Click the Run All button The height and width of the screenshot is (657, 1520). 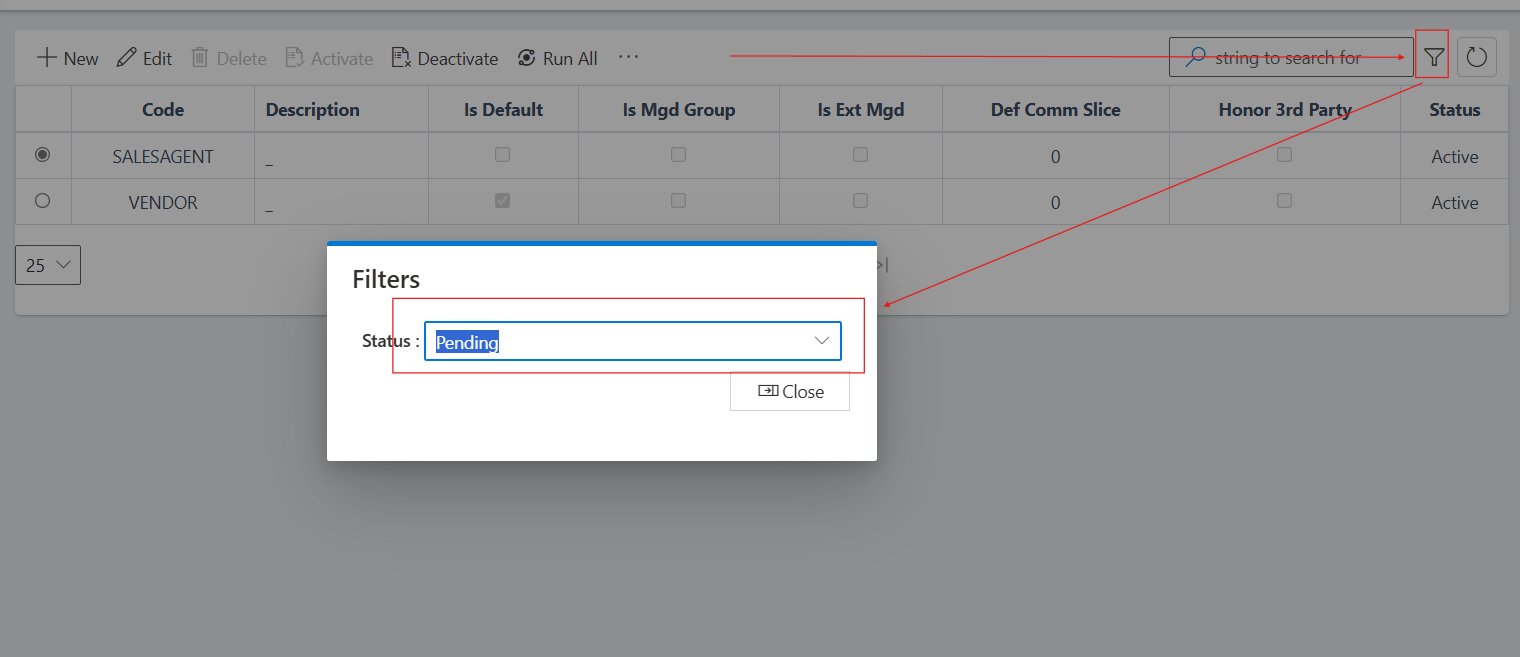tap(557, 58)
